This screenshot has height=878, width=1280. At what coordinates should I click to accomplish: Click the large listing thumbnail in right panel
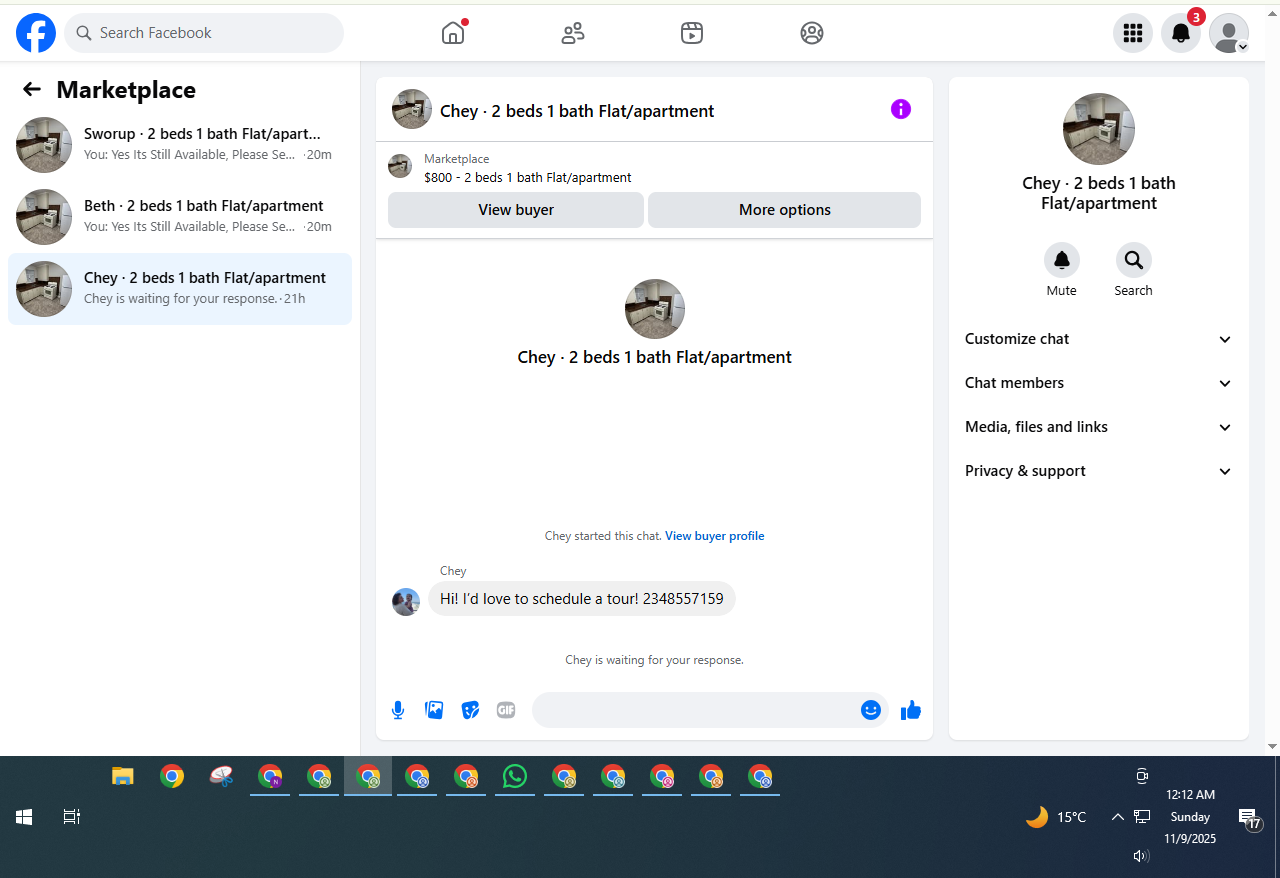1099,129
